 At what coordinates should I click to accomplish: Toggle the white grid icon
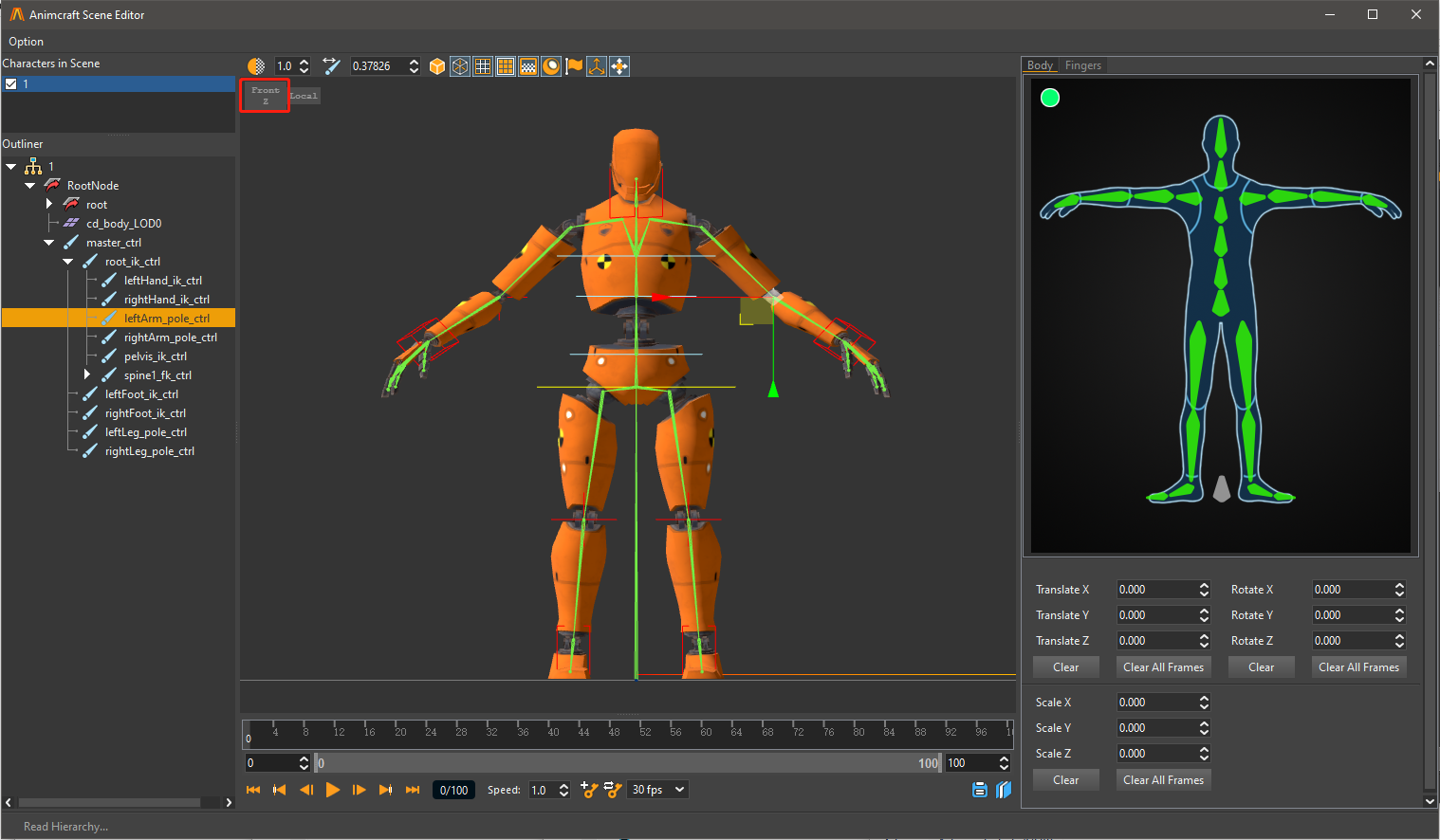(x=483, y=66)
